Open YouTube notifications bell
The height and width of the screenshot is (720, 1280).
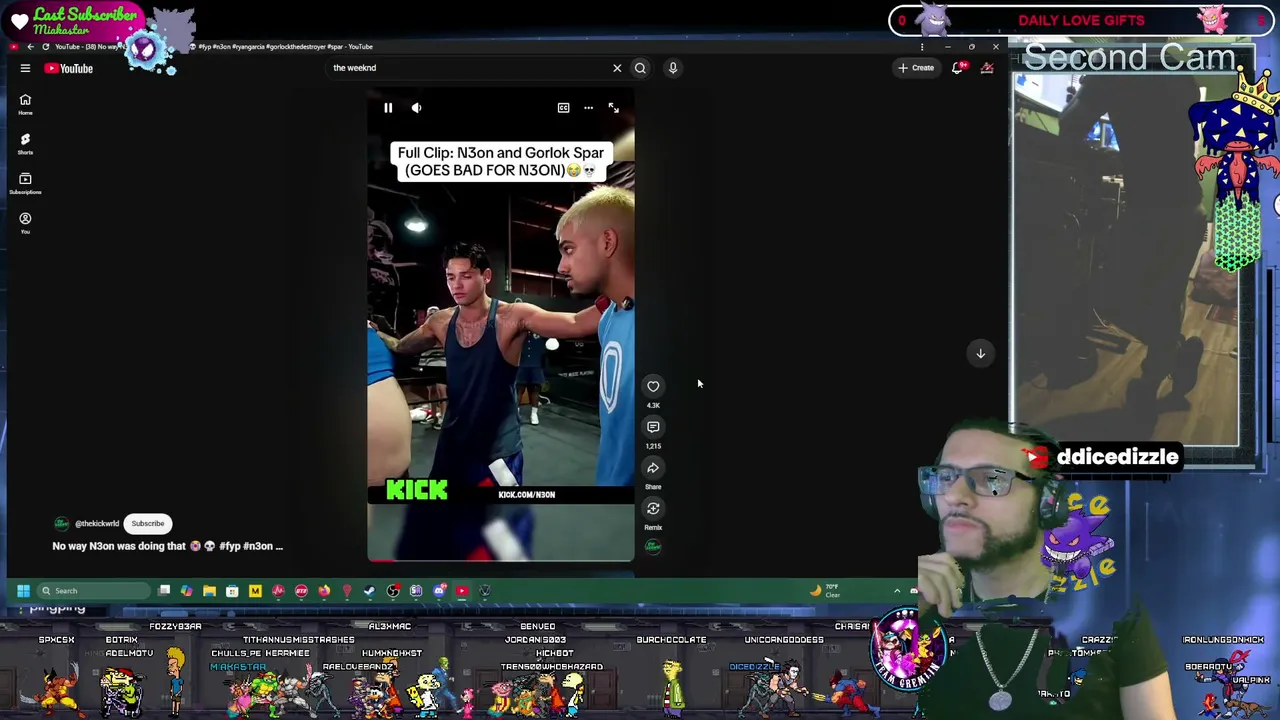957,68
